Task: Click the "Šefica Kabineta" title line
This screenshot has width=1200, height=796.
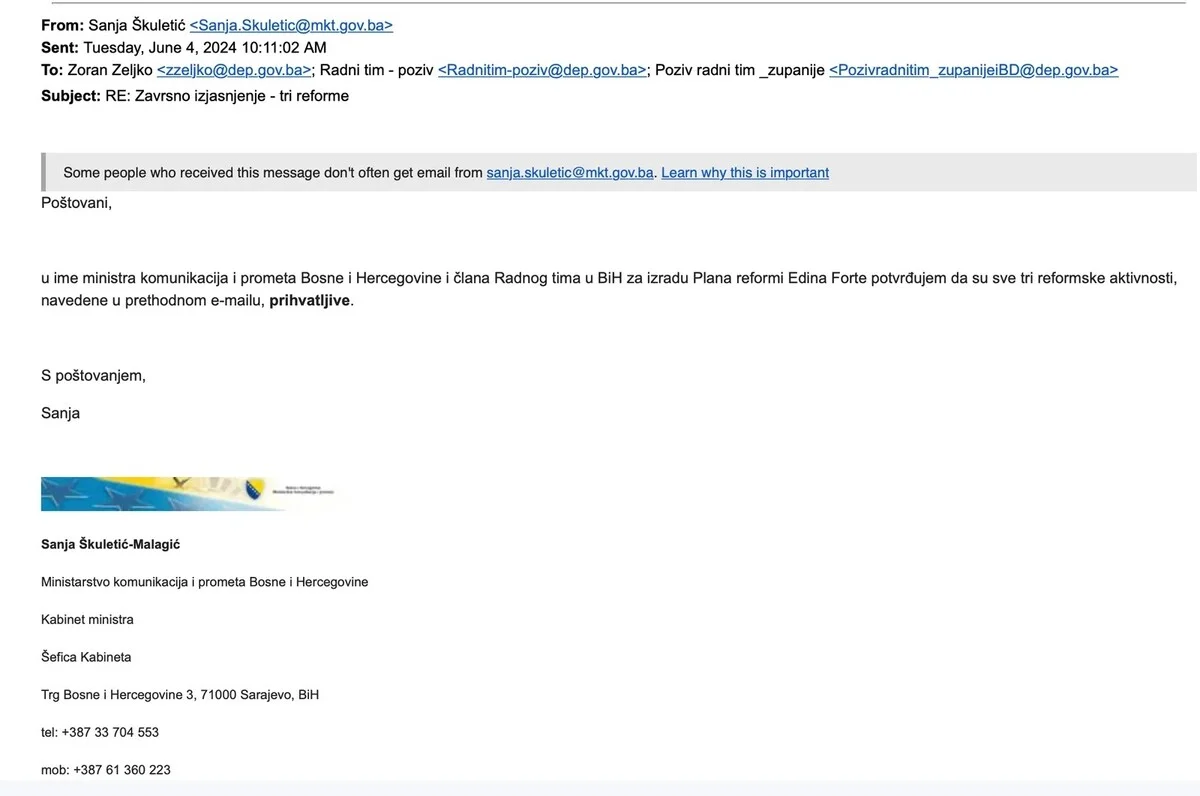Action: point(86,657)
